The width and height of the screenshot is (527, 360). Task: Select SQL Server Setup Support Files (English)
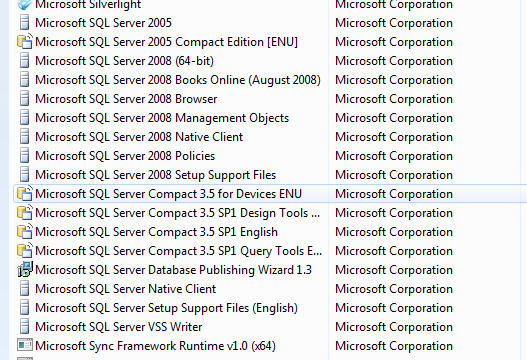click(x=166, y=308)
